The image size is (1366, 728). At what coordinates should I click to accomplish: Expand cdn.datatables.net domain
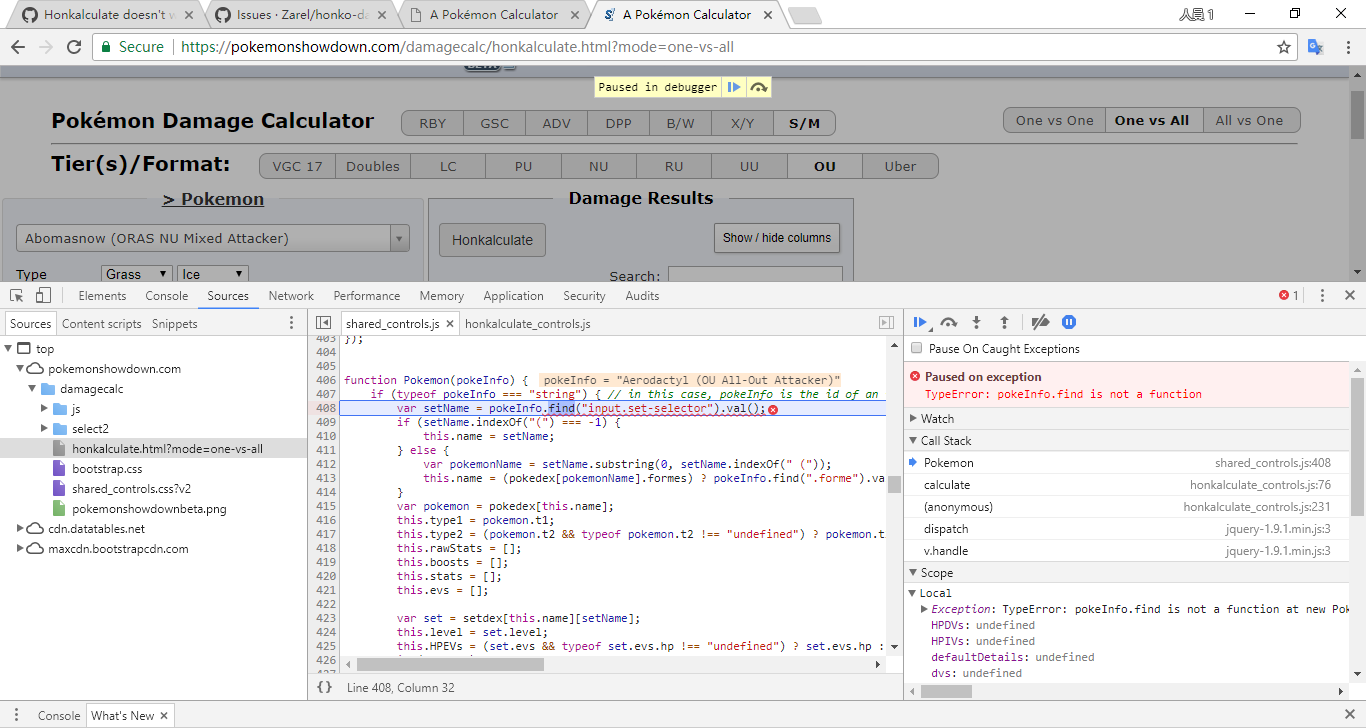click(x=22, y=529)
